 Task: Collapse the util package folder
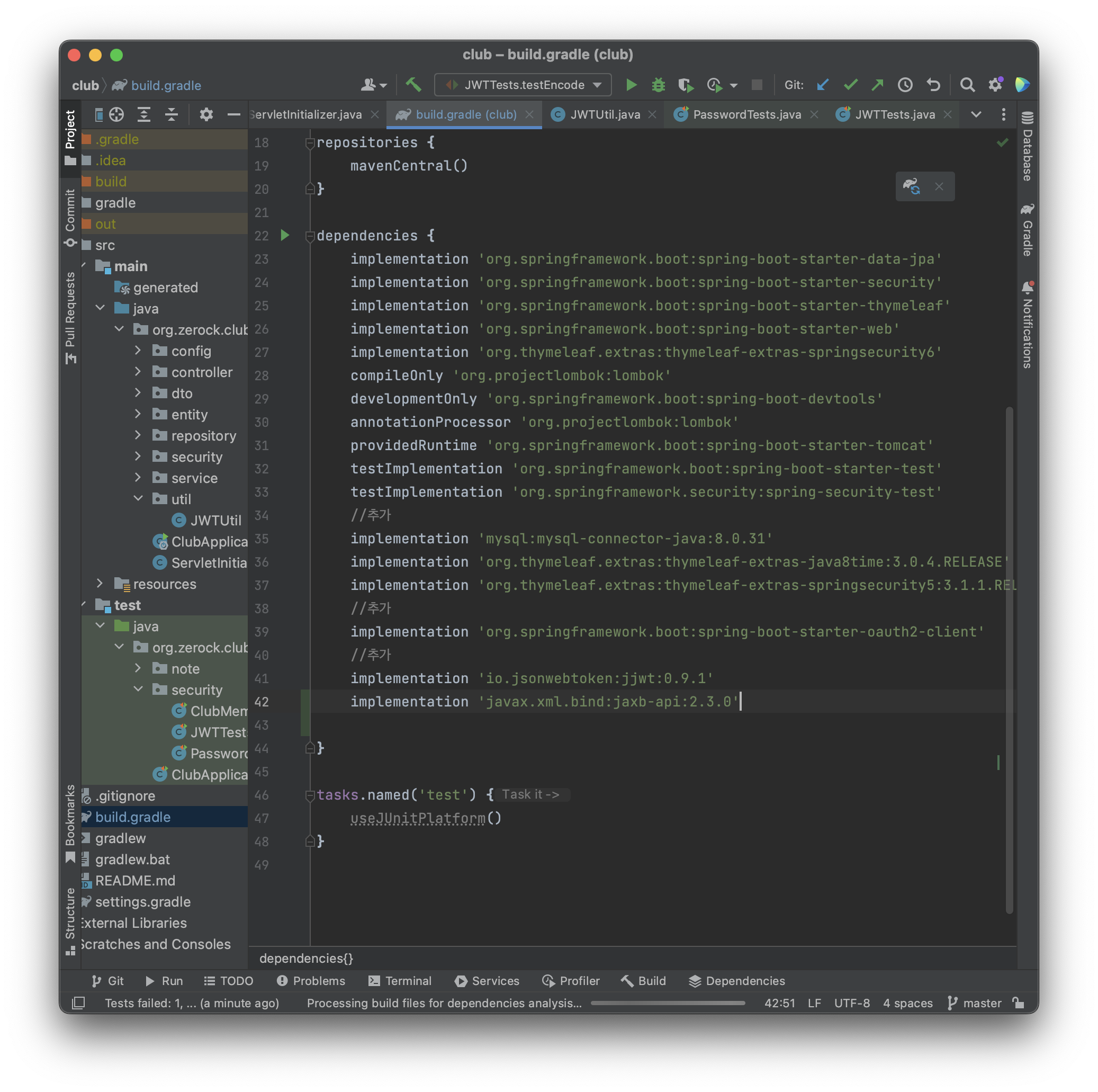pos(138,499)
